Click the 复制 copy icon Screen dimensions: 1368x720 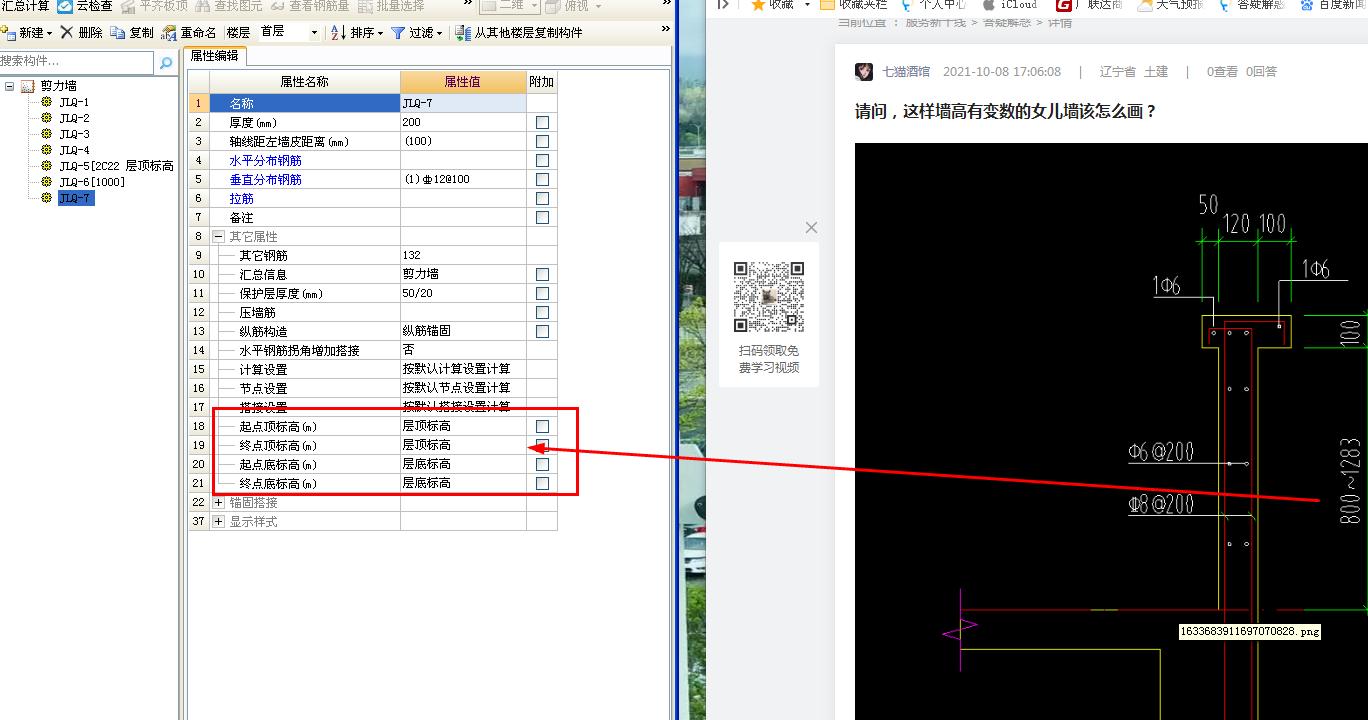point(118,33)
